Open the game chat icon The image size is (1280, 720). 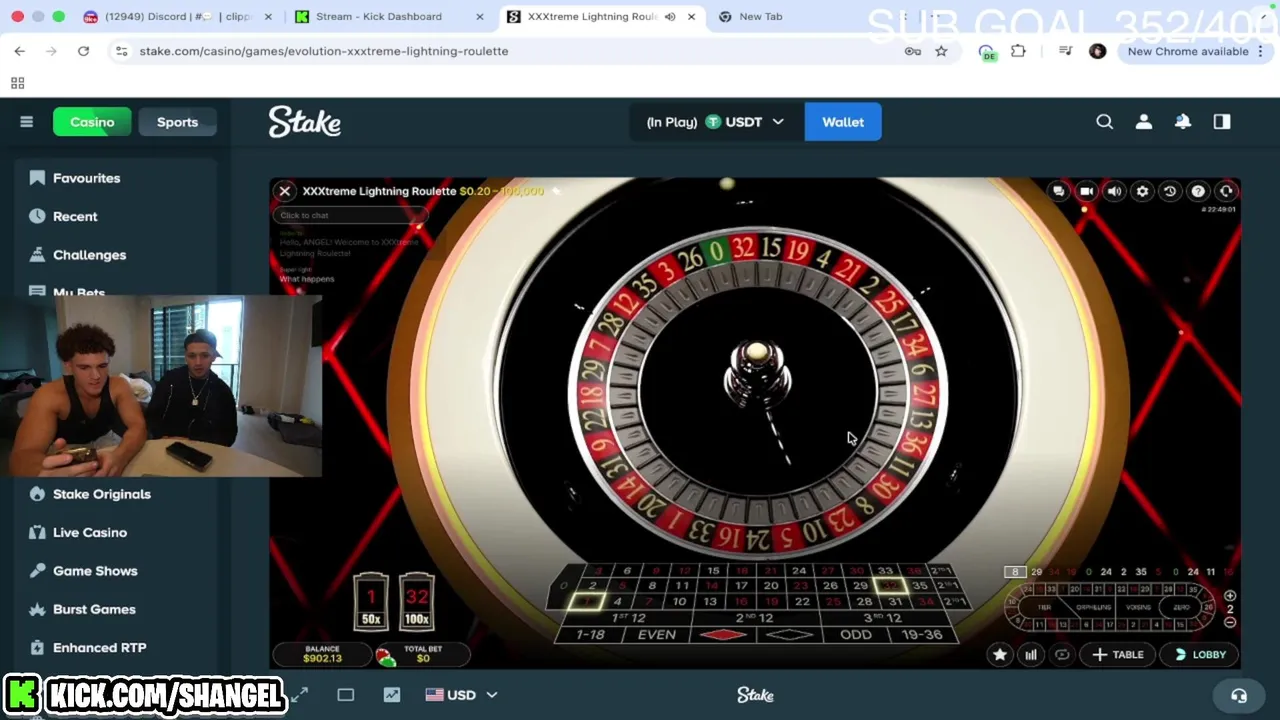pyautogui.click(x=1058, y=191)
